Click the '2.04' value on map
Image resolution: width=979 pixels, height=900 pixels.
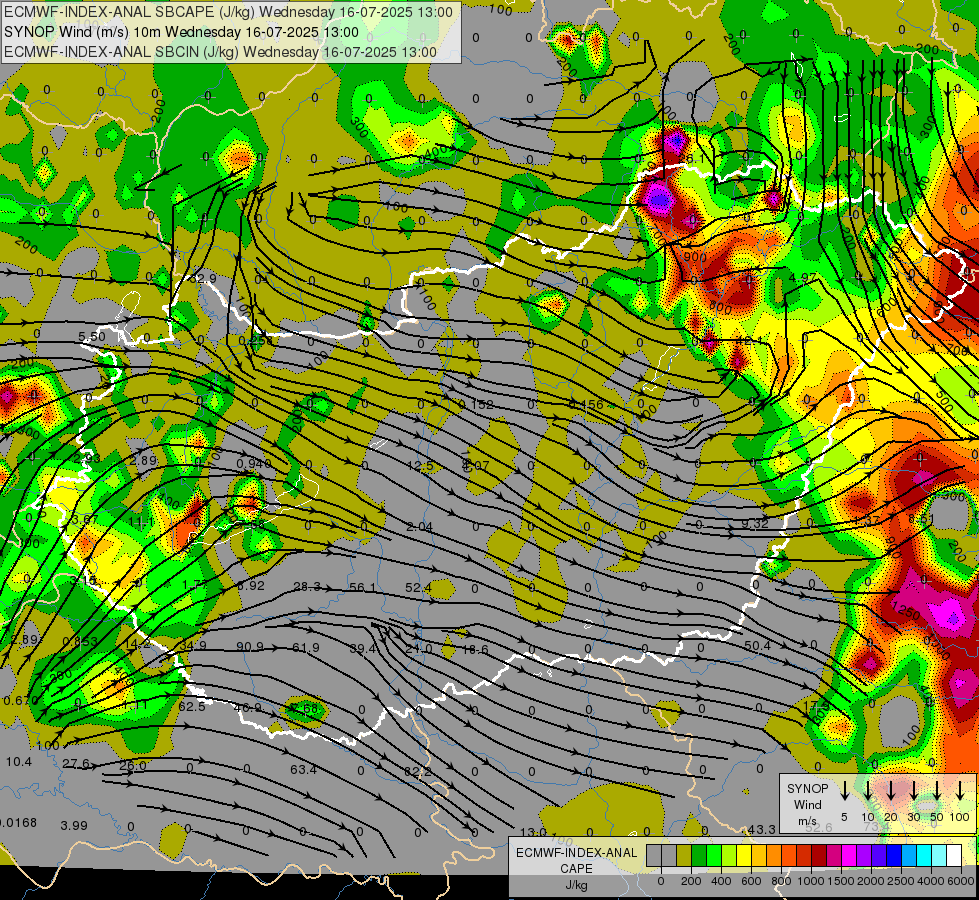(419, 527)
